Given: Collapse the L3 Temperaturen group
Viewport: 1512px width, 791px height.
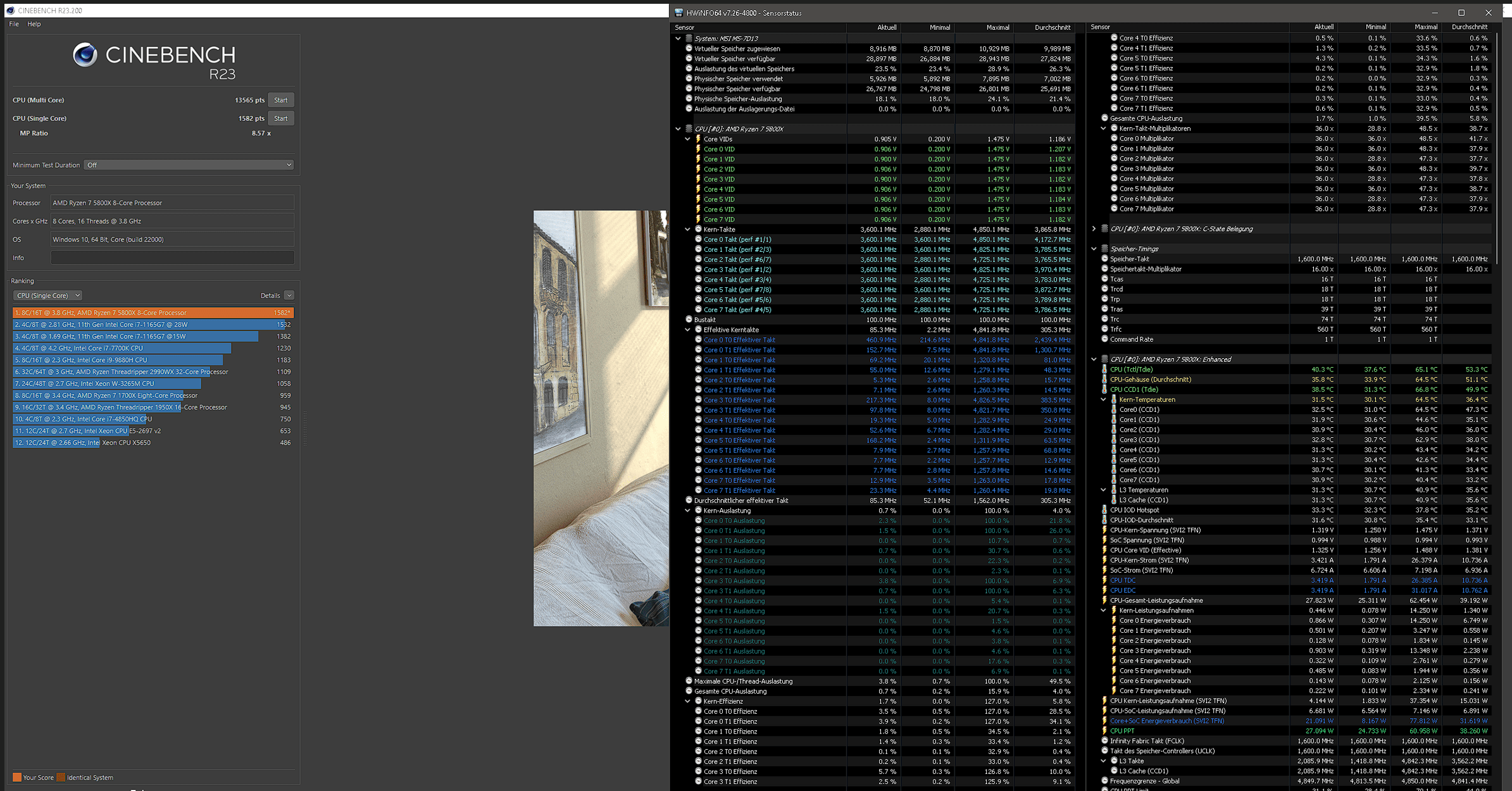Looking at the screenshot, I should 1104,490.
